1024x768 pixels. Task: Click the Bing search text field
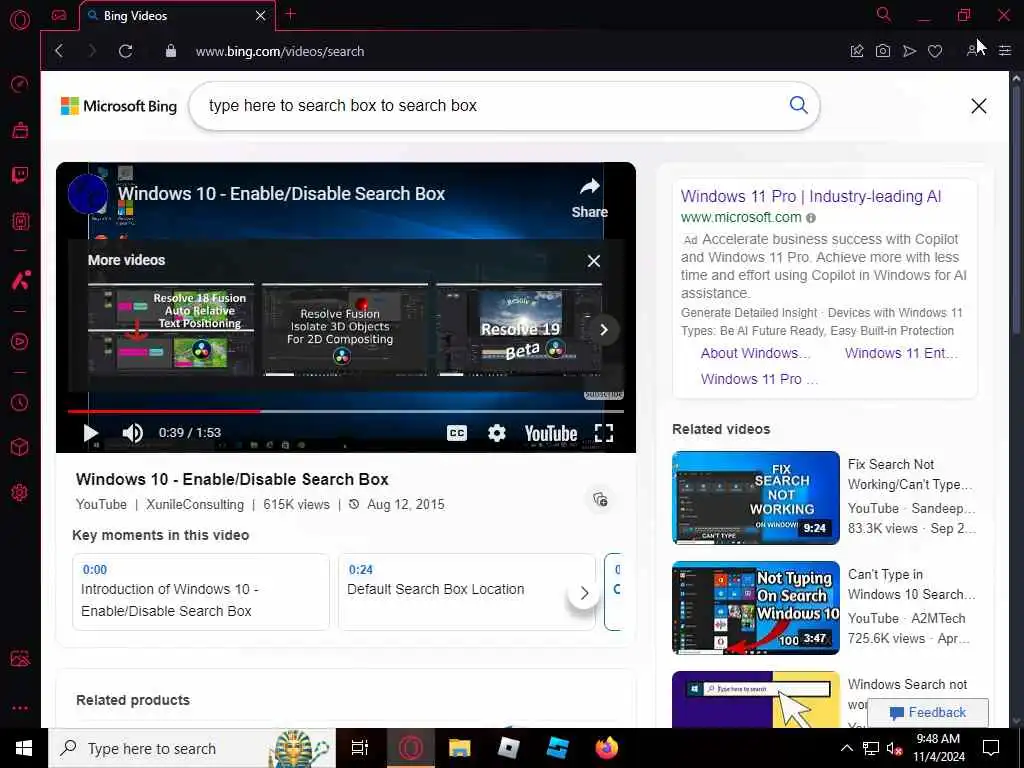click(x=490, y=106)
